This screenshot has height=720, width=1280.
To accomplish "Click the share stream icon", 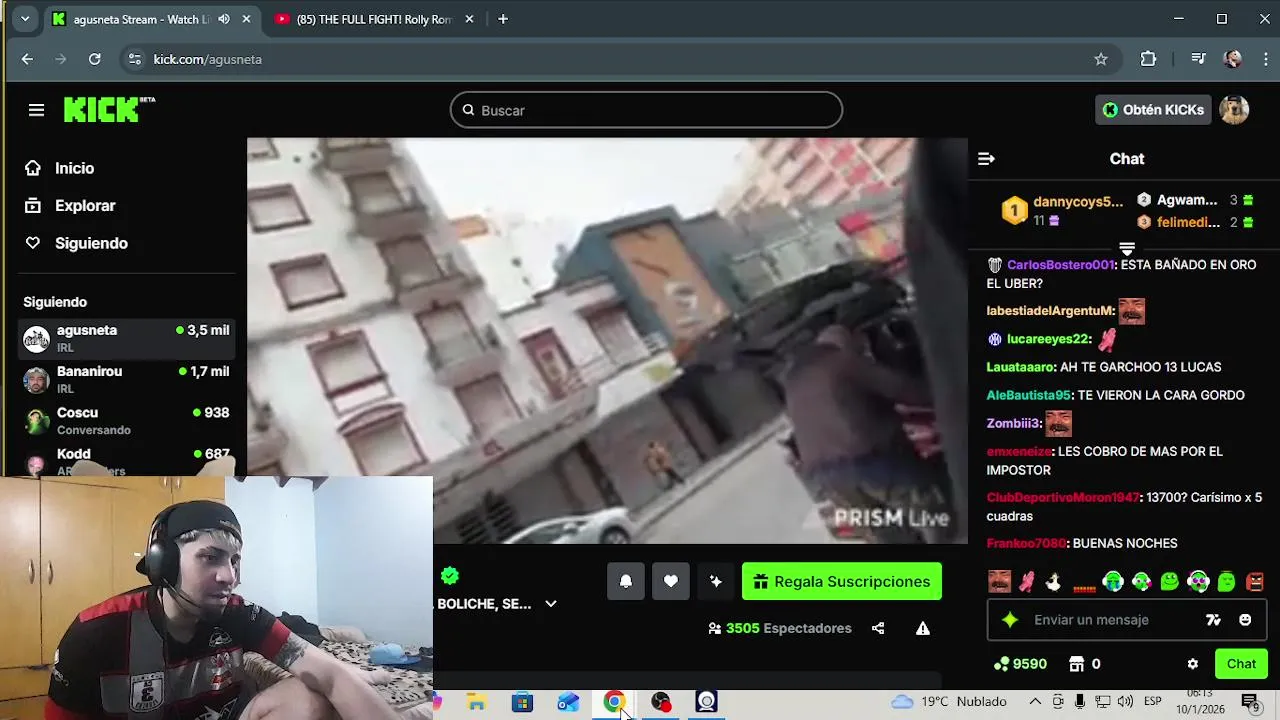I will [x=878, y=628].
